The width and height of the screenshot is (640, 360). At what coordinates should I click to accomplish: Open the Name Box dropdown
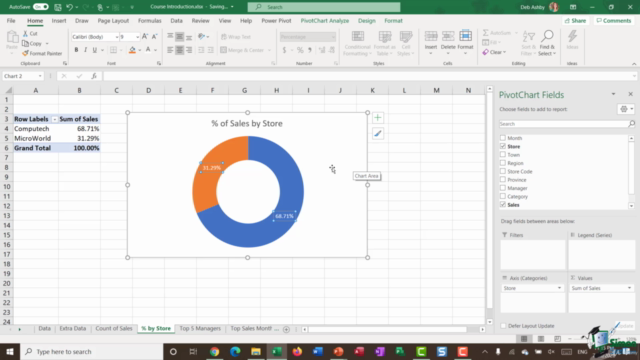click(x=40, y=76)
